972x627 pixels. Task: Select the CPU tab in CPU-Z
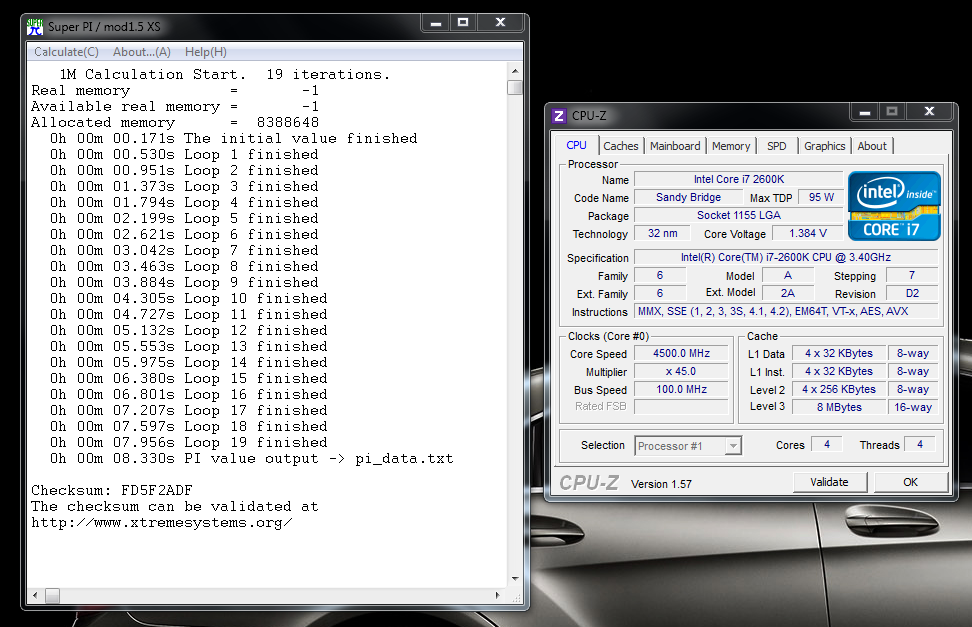[577, 145]
